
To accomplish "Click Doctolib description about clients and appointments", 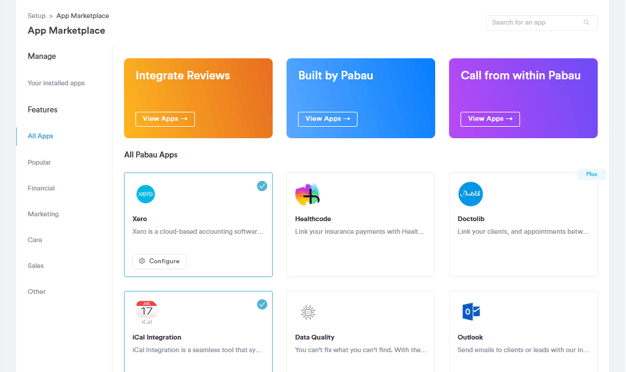I will pos(523,232).
